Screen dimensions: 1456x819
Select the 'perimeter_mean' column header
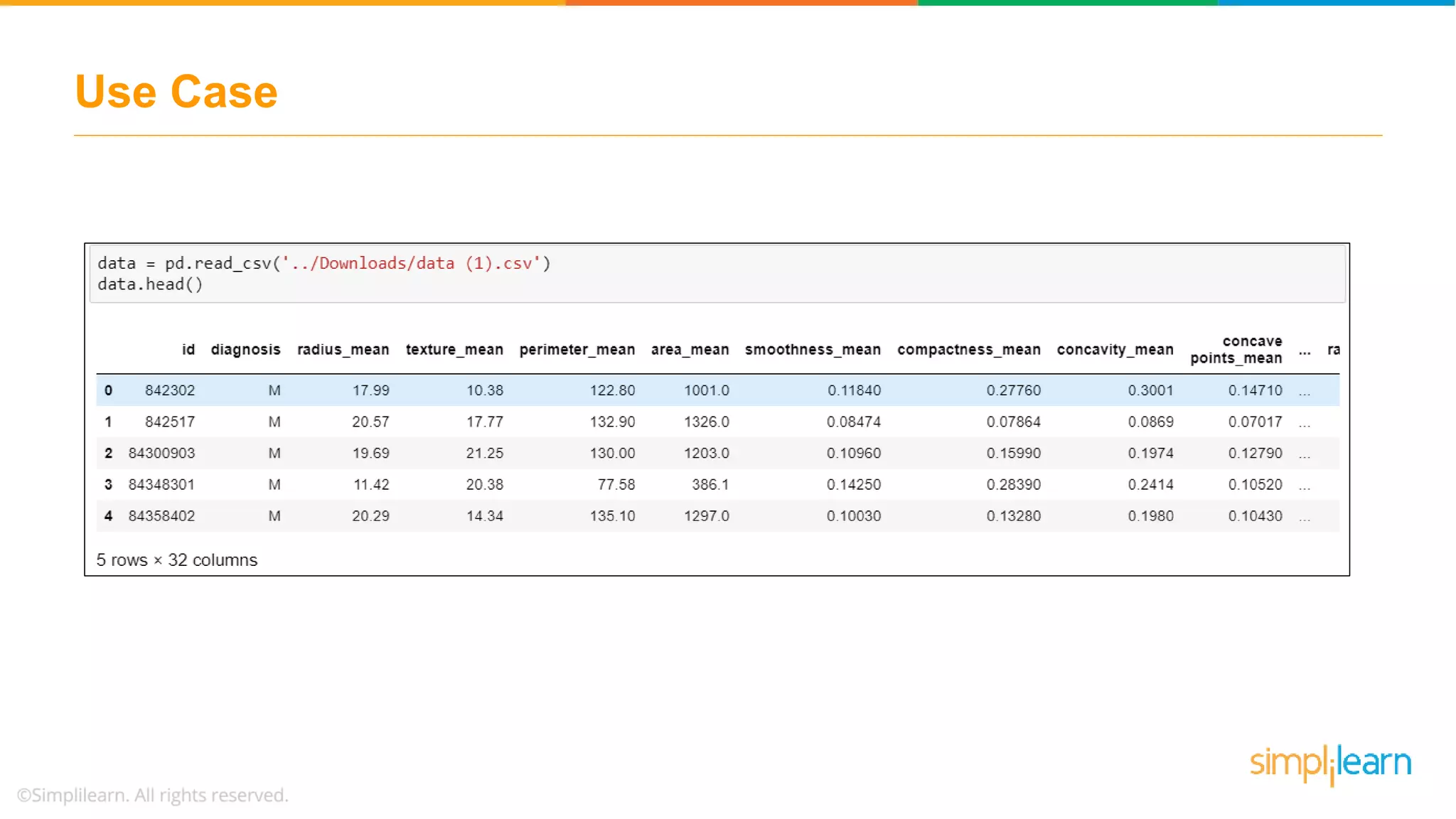pos(577,350)
